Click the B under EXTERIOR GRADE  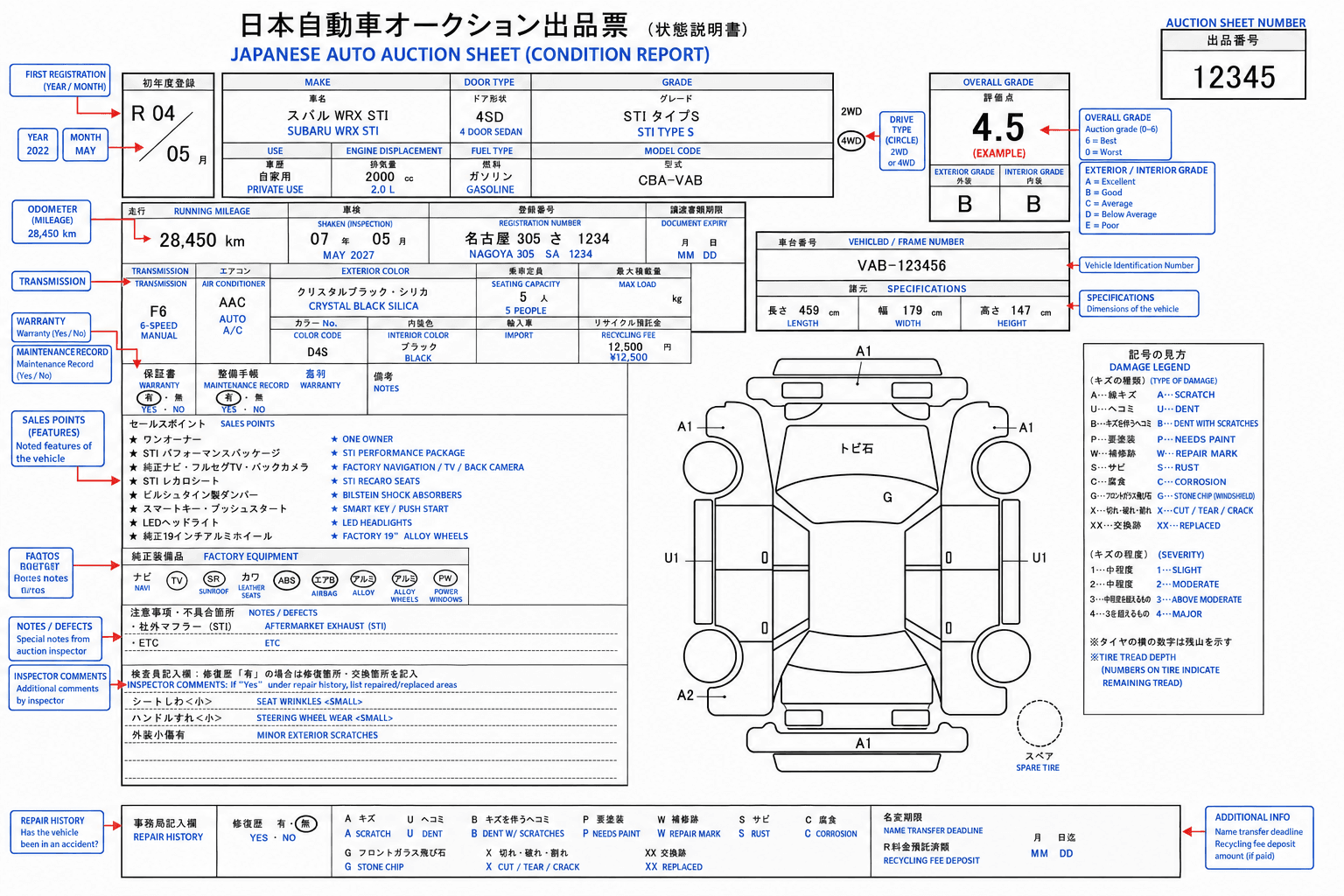pos(964,205)
